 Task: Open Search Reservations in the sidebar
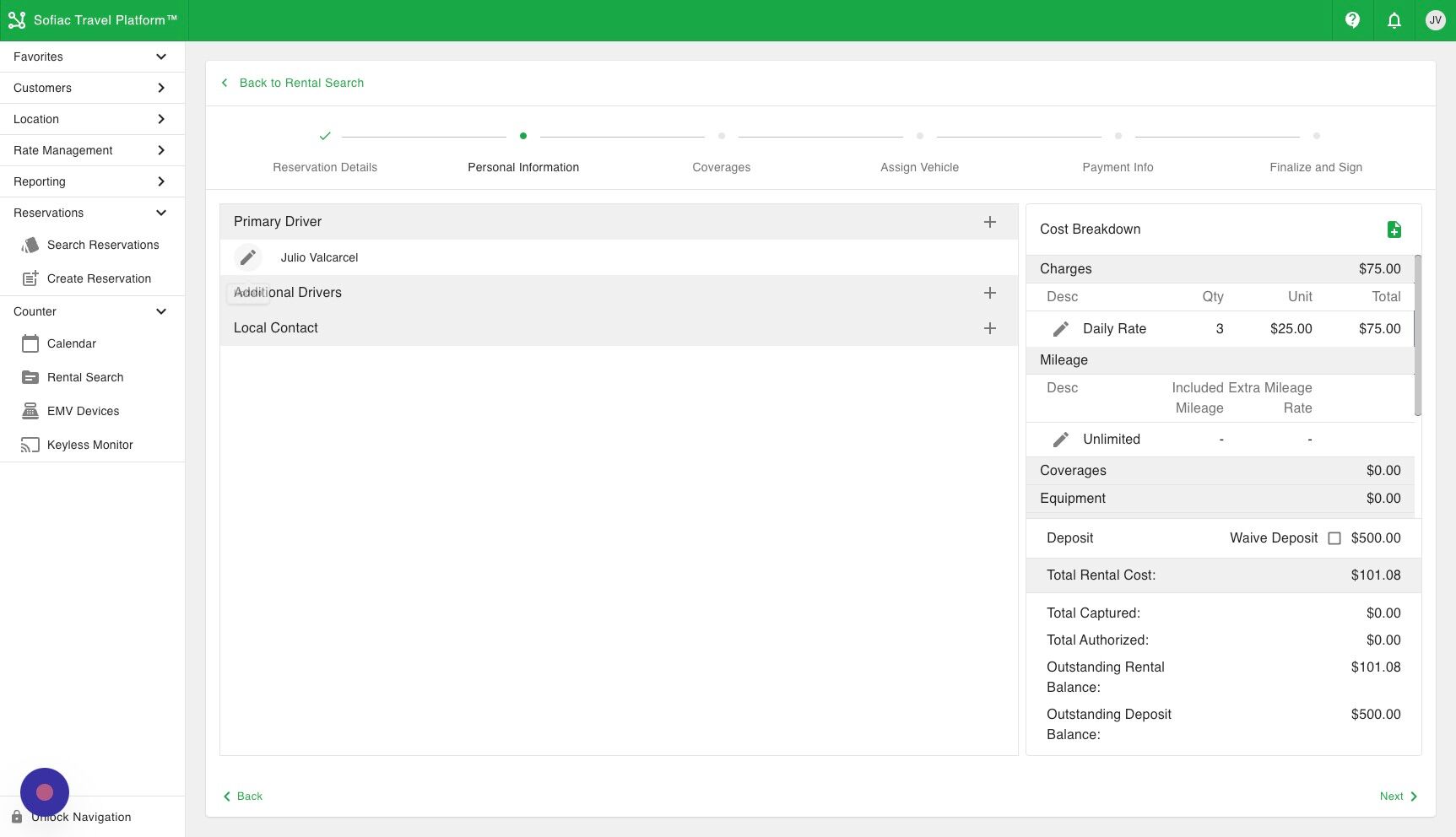[x=103, y=245]
